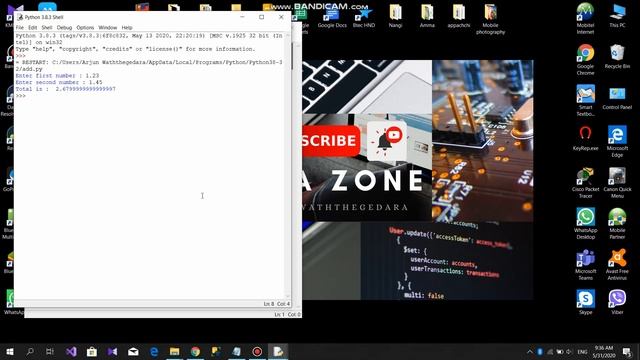Select the Recycle Bin icon
Screen dimensions: 640x360
(617, 57)
